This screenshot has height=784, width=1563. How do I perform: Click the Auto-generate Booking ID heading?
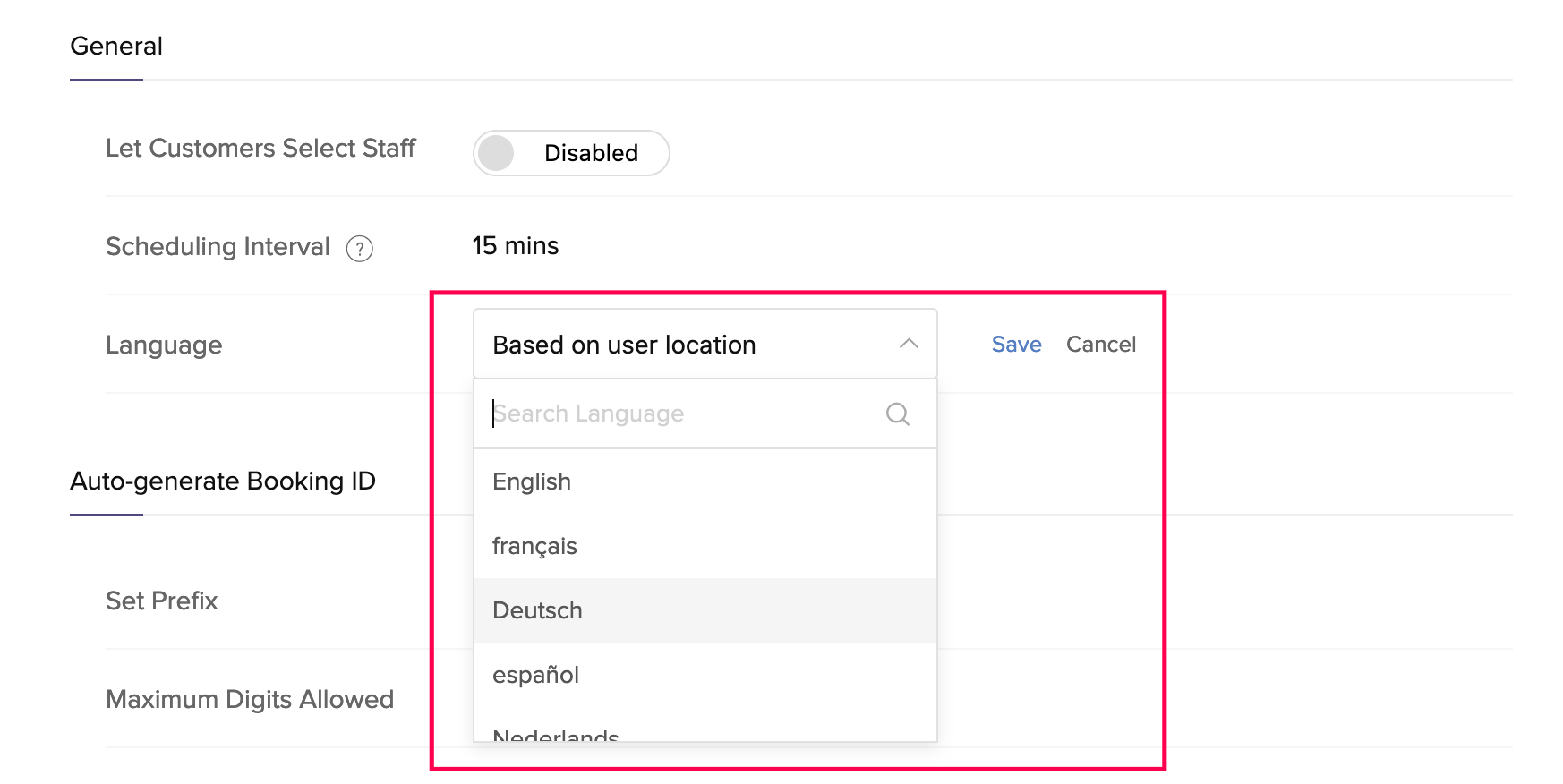tap(222, 481)
